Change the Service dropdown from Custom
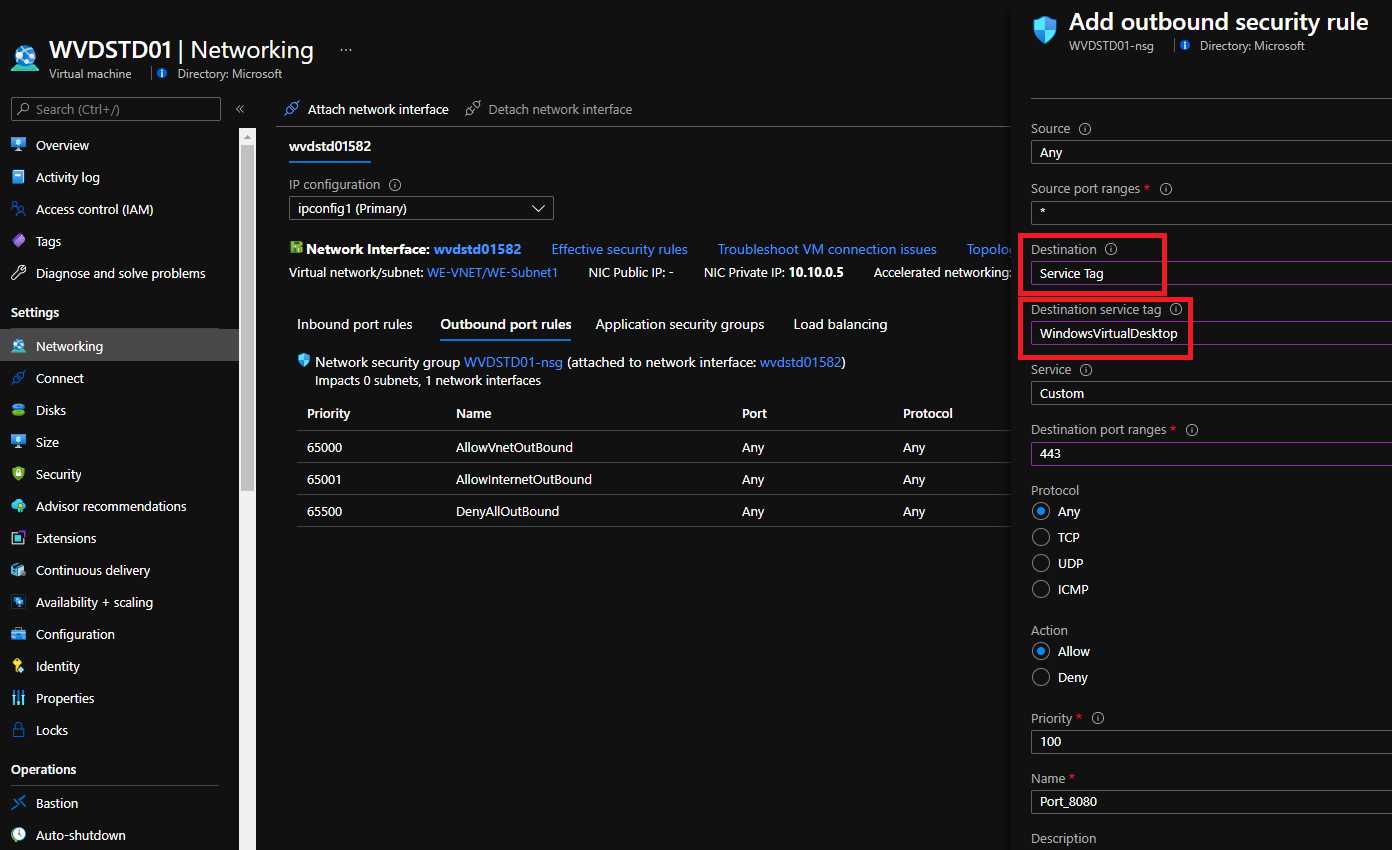Viewport: 1392px width, 850px height. click(x=1208, y=393)
